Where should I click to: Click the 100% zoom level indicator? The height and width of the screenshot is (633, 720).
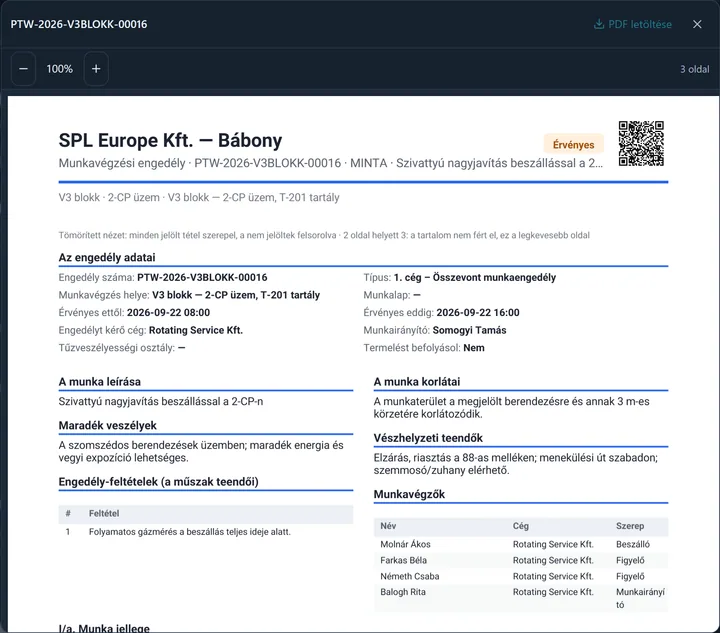click(x=60, y=69)
